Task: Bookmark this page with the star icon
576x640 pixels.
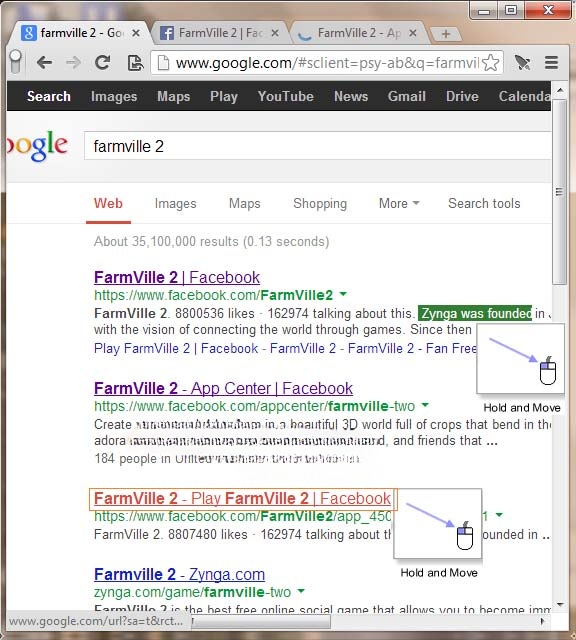Action: 490,63
